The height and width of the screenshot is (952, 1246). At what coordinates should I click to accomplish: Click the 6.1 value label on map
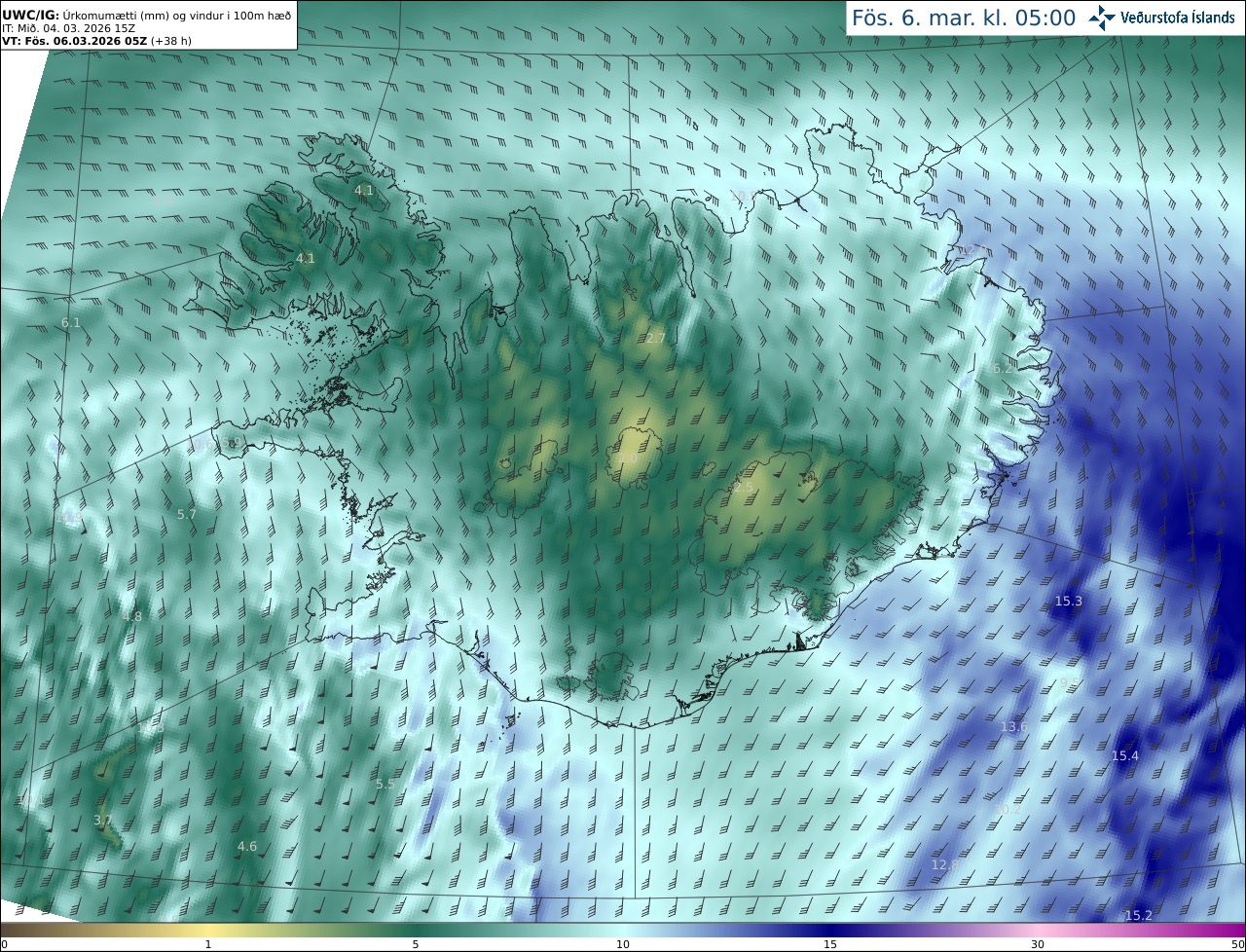(x=70, y=322)
